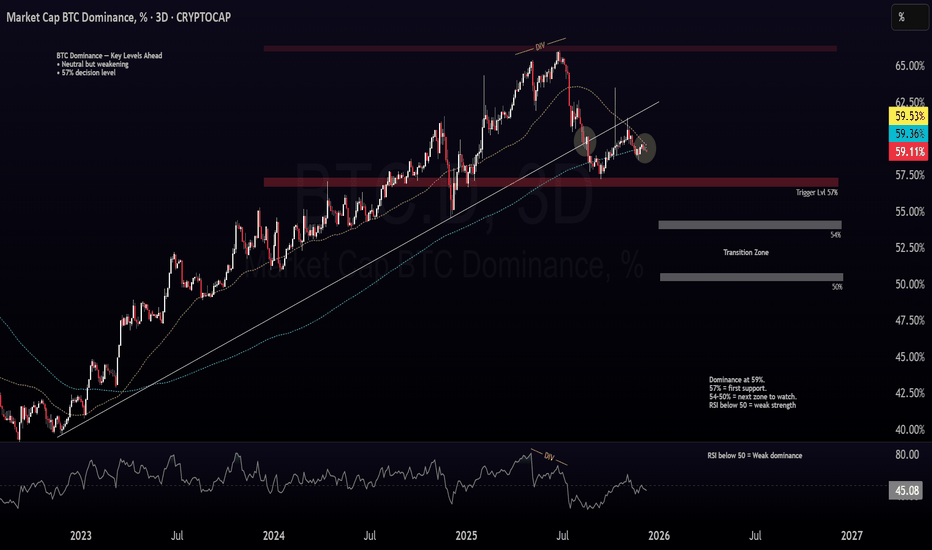Select the DIV label above the price peak
Screen dimensions: 932x550
pos(541,47)
